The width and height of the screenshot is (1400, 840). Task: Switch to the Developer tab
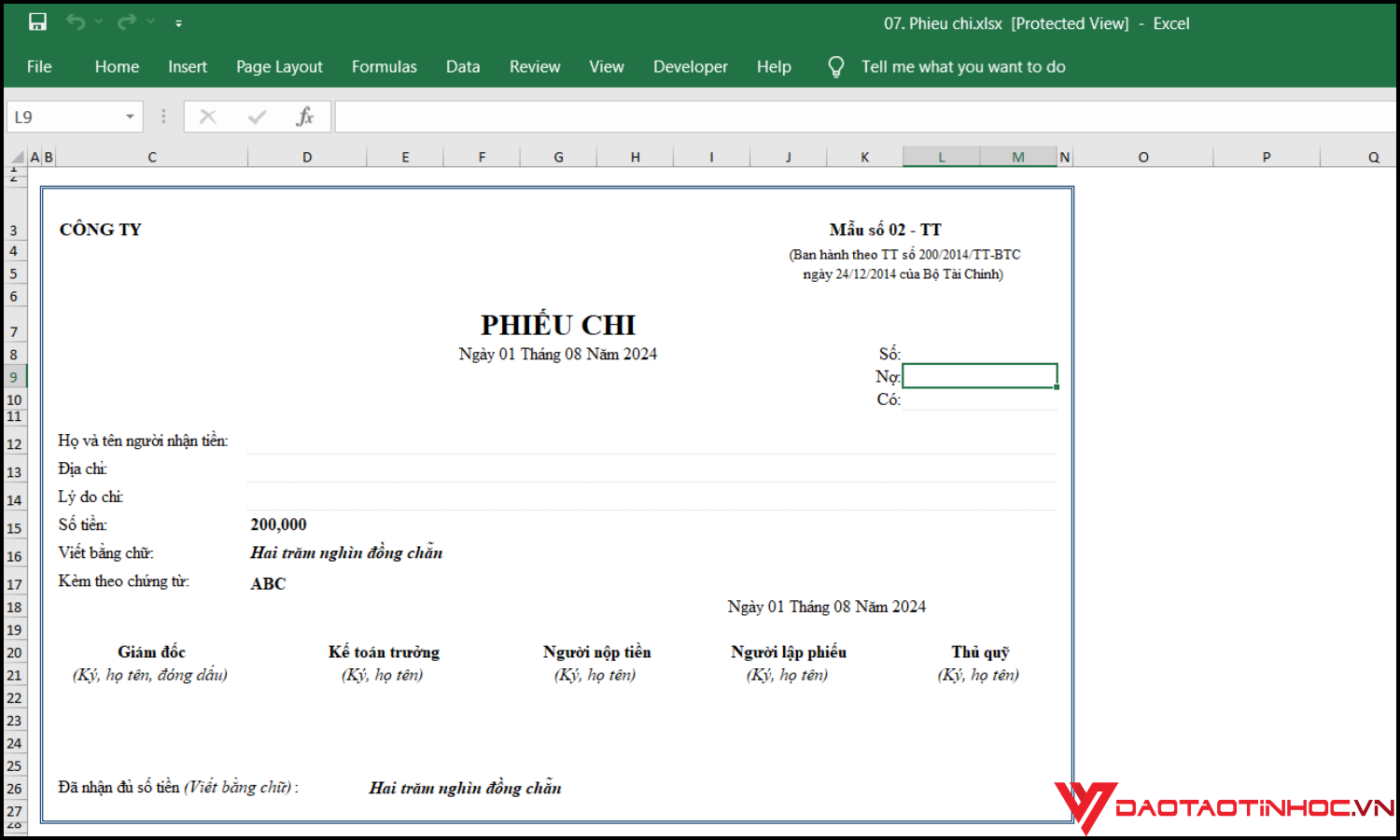tap(690, 66)
